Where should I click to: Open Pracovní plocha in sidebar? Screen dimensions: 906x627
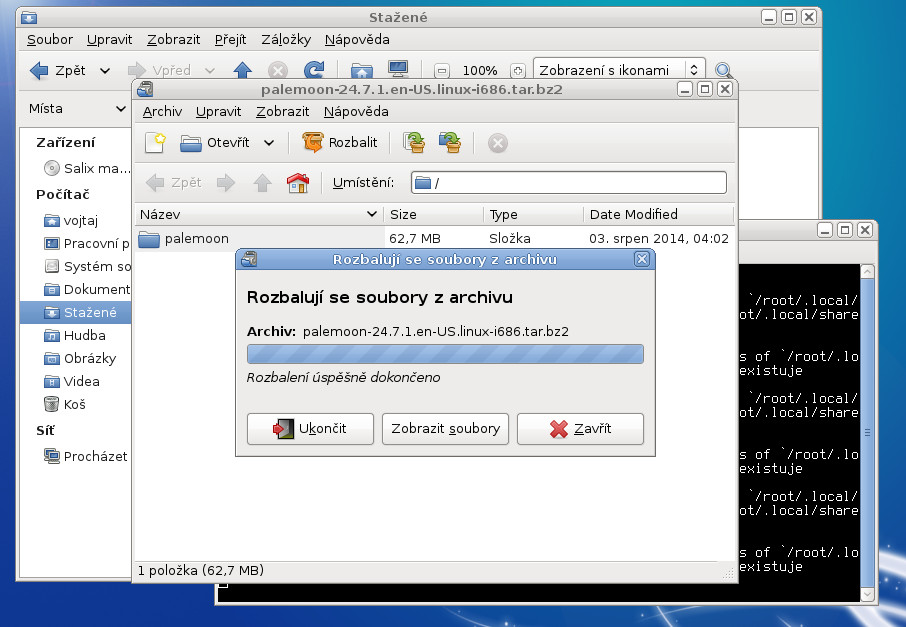pos(87,243)
